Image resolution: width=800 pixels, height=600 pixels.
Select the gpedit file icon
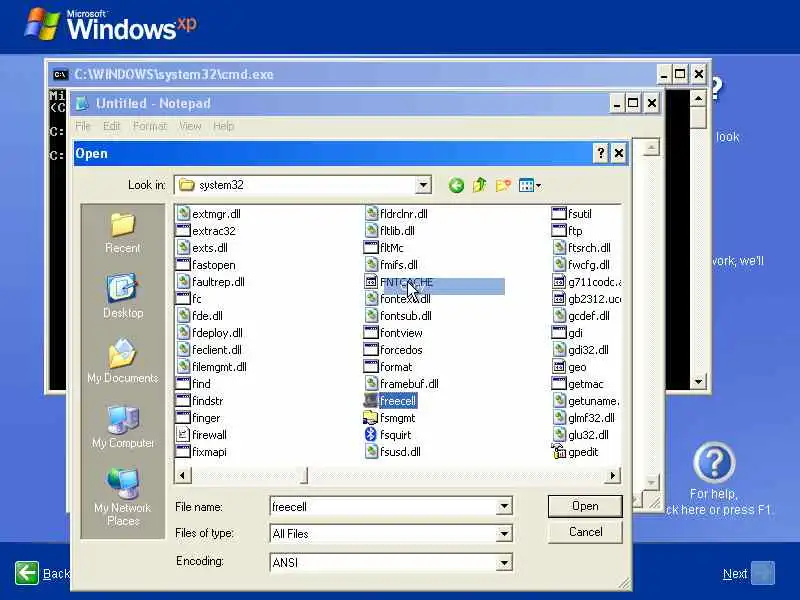[x=559, y=452]
